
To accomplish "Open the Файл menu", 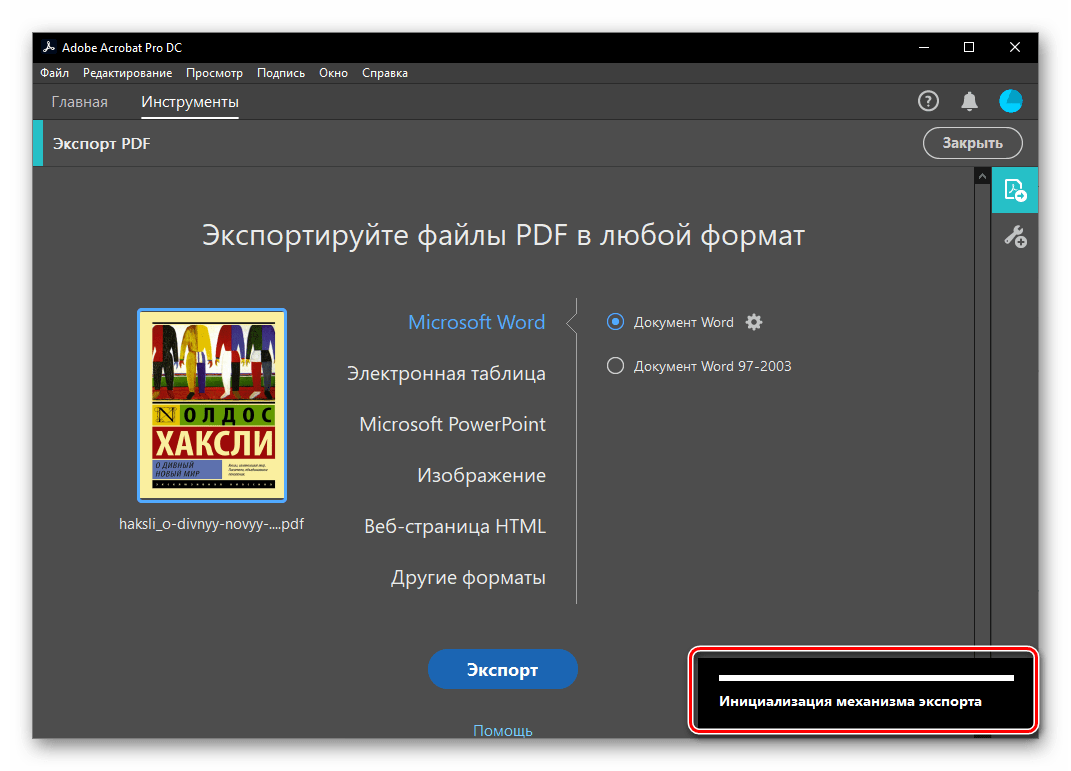I will pos(55,73).
